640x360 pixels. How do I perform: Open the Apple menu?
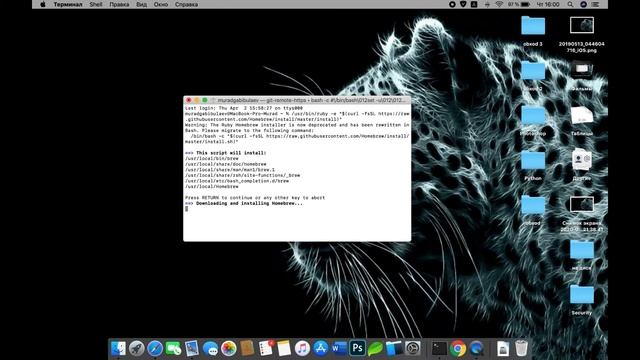[x=42, y=4]
